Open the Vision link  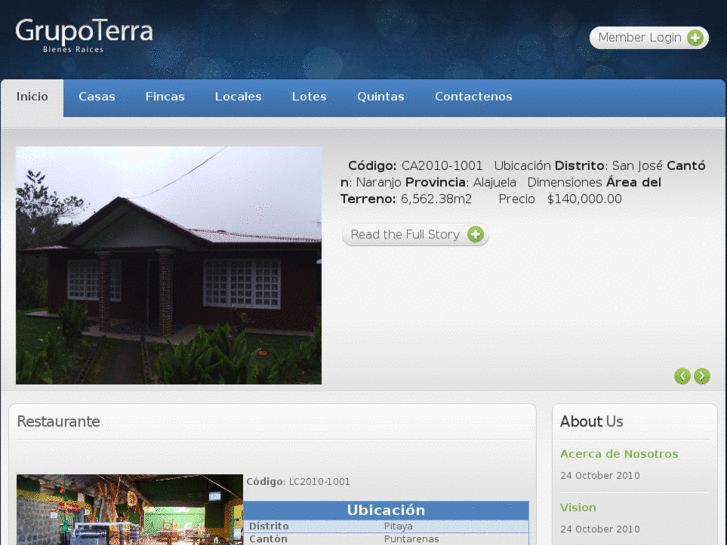click(x=578, y=507)
